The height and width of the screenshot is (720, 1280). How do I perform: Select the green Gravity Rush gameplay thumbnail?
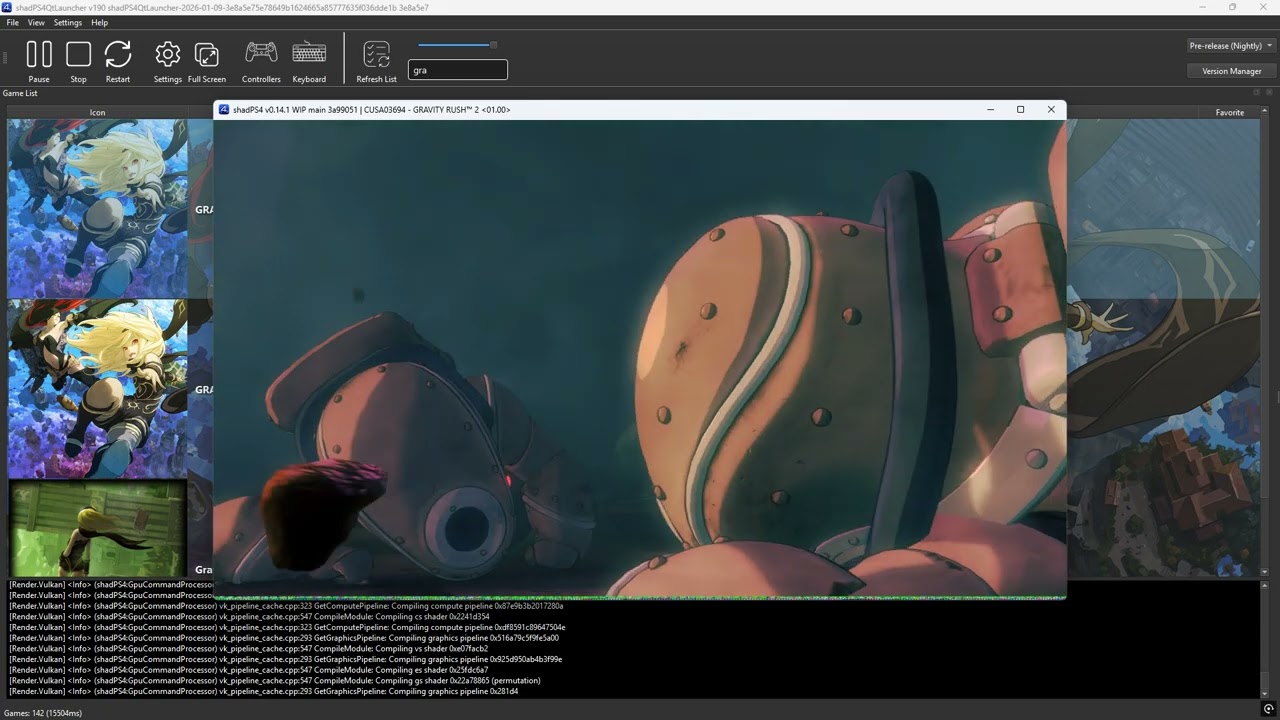(x=97, y=528)
